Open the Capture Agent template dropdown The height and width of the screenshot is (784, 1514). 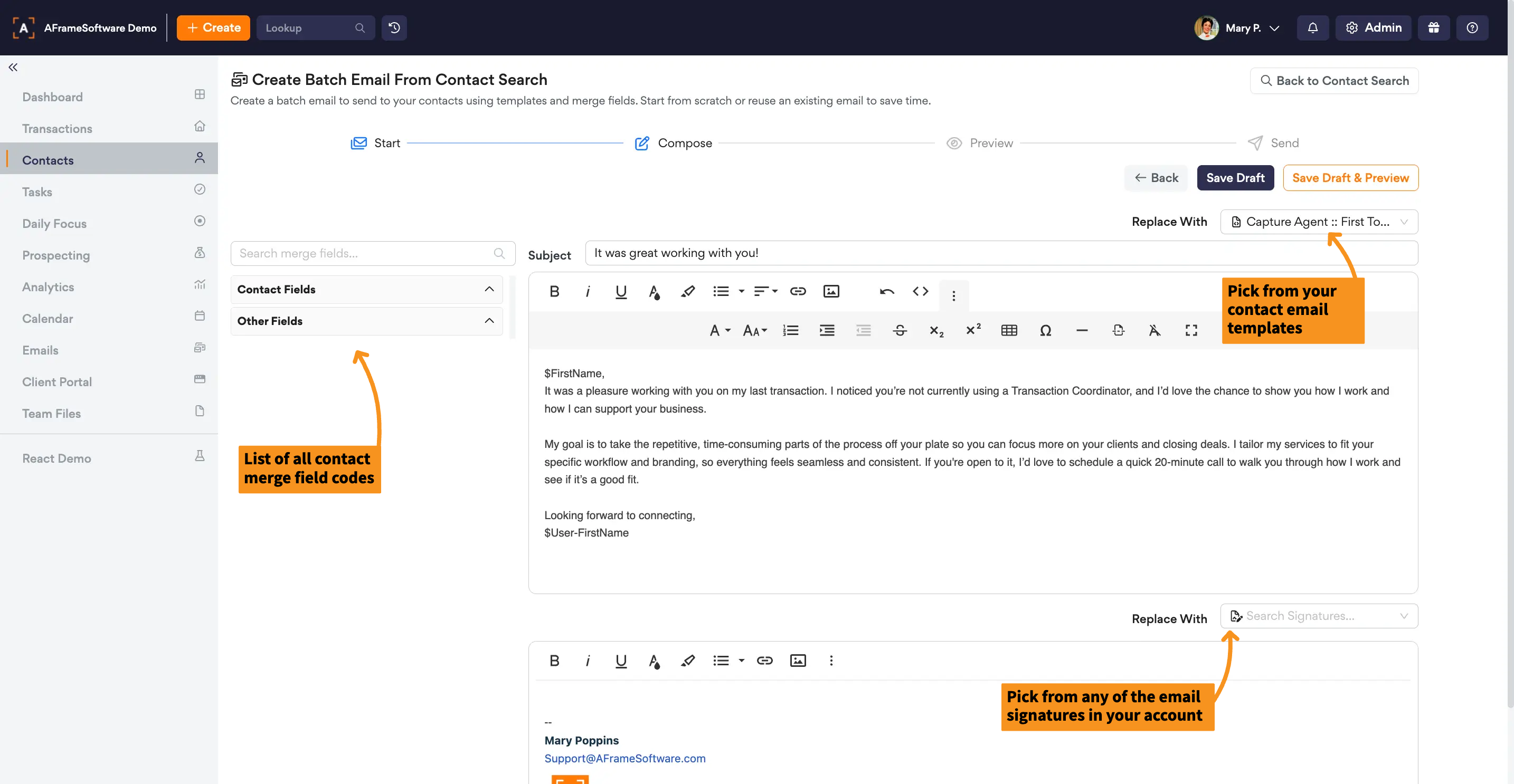click(x=1319, y=222)
